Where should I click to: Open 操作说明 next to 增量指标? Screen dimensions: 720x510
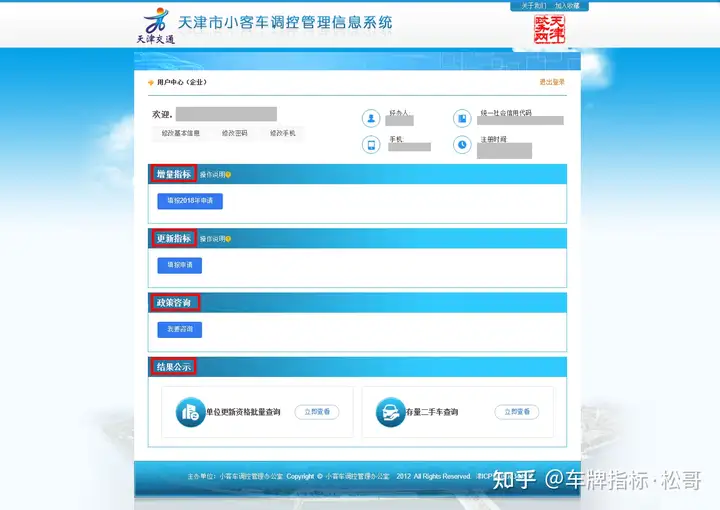pos(215,174)
